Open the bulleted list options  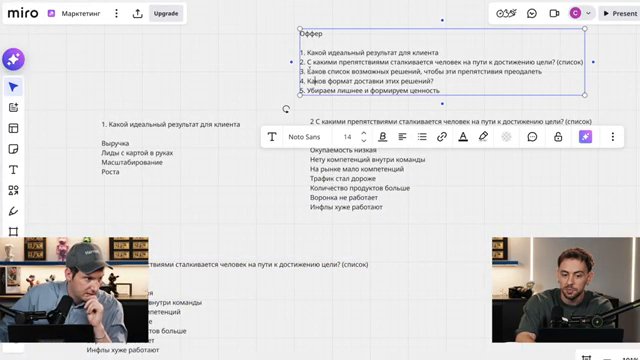click(x=422, y=137)
